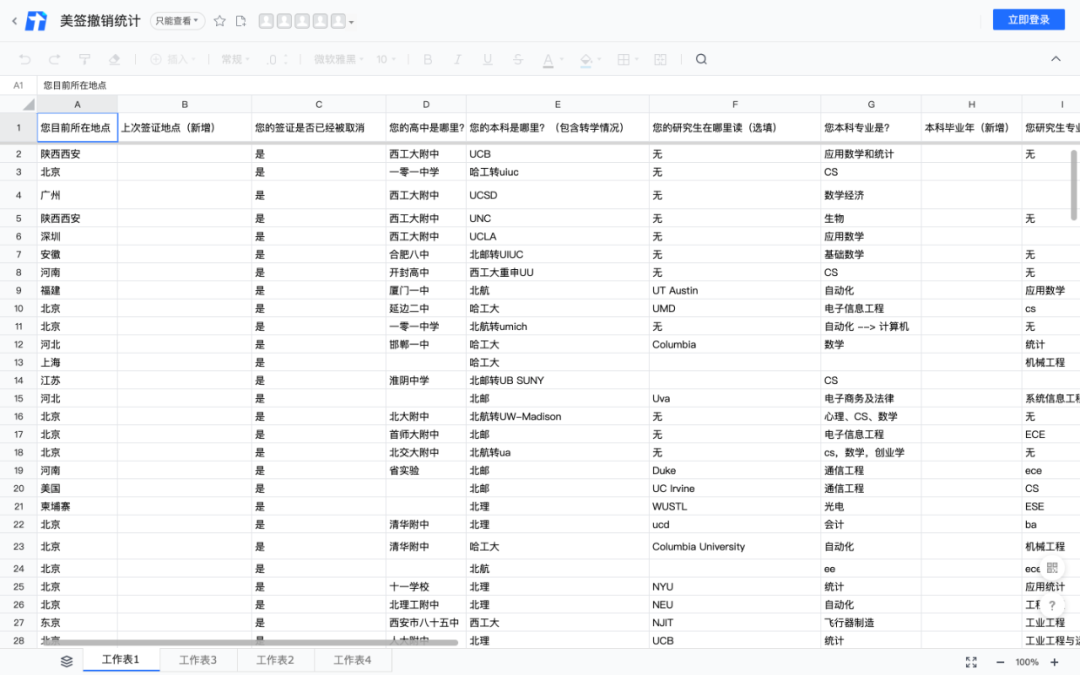The image size is (1080, 675).
Task: Adjust decimal places stepper
Action: (278, 59)
